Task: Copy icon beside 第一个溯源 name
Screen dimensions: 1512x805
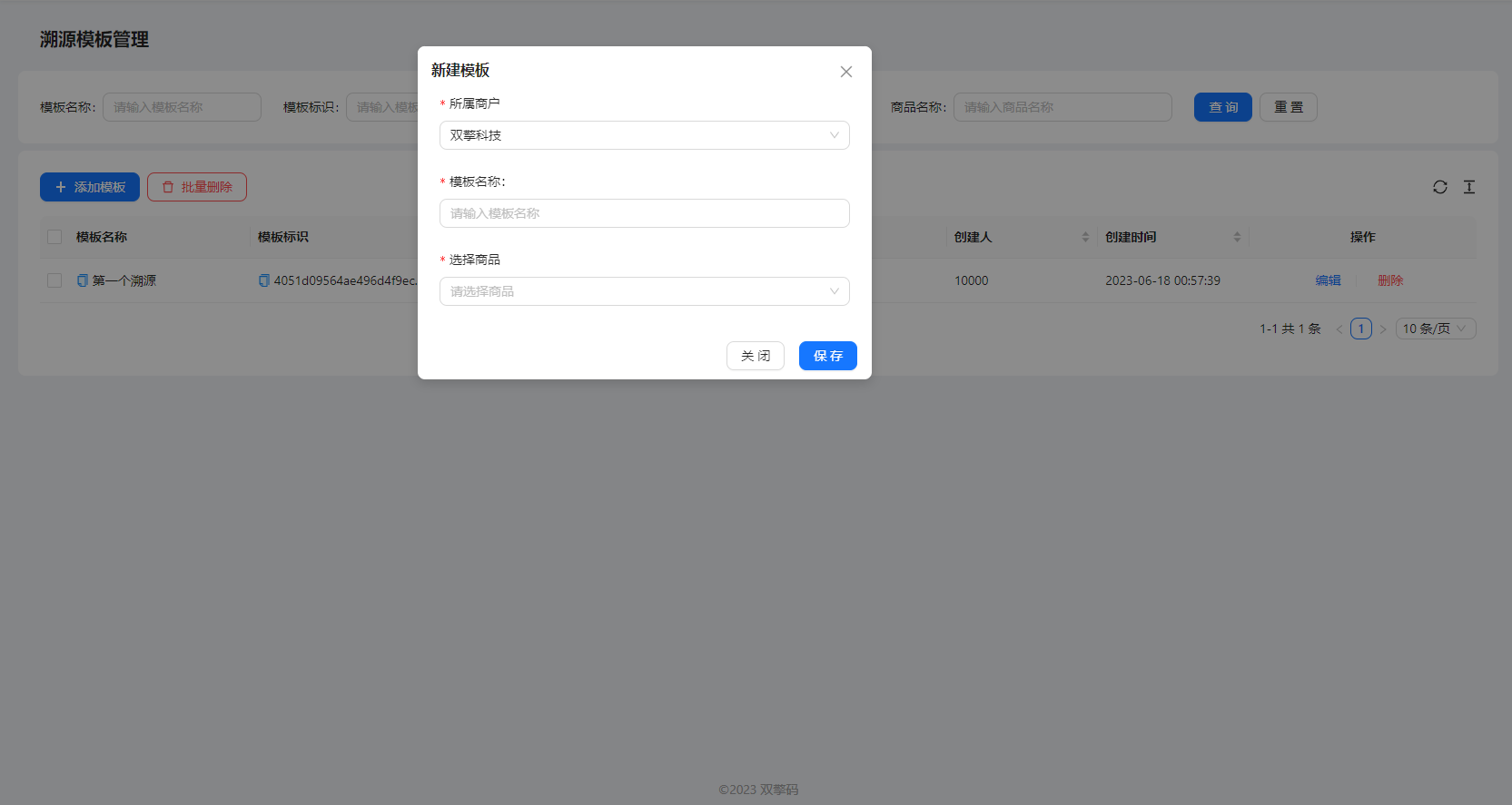Action: [83, 280]
